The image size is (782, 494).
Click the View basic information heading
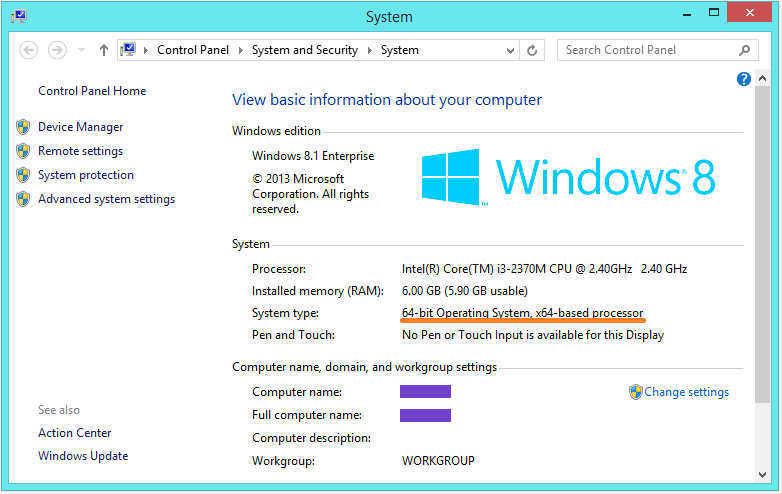[x=387, y=100]
